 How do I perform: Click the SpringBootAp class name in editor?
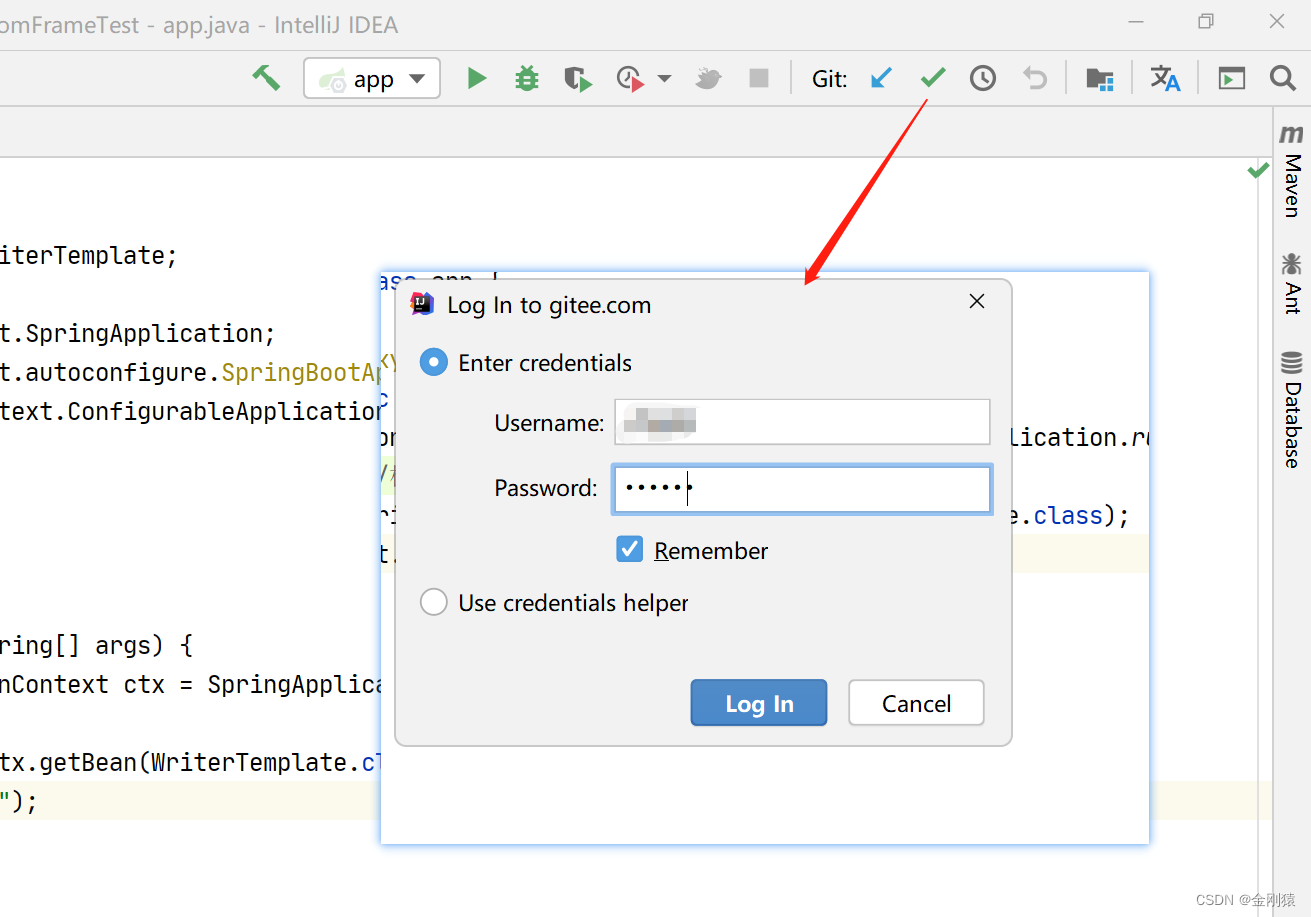pos(303,373)
